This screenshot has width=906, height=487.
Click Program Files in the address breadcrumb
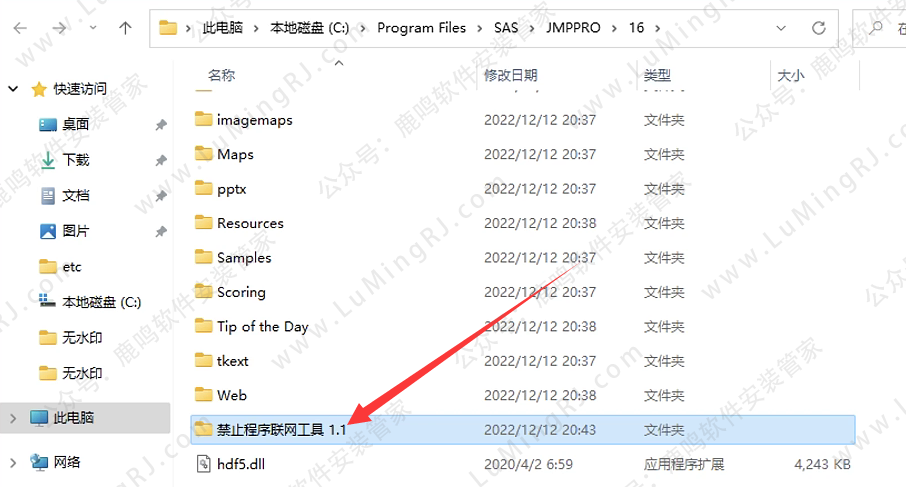point(421,28)
